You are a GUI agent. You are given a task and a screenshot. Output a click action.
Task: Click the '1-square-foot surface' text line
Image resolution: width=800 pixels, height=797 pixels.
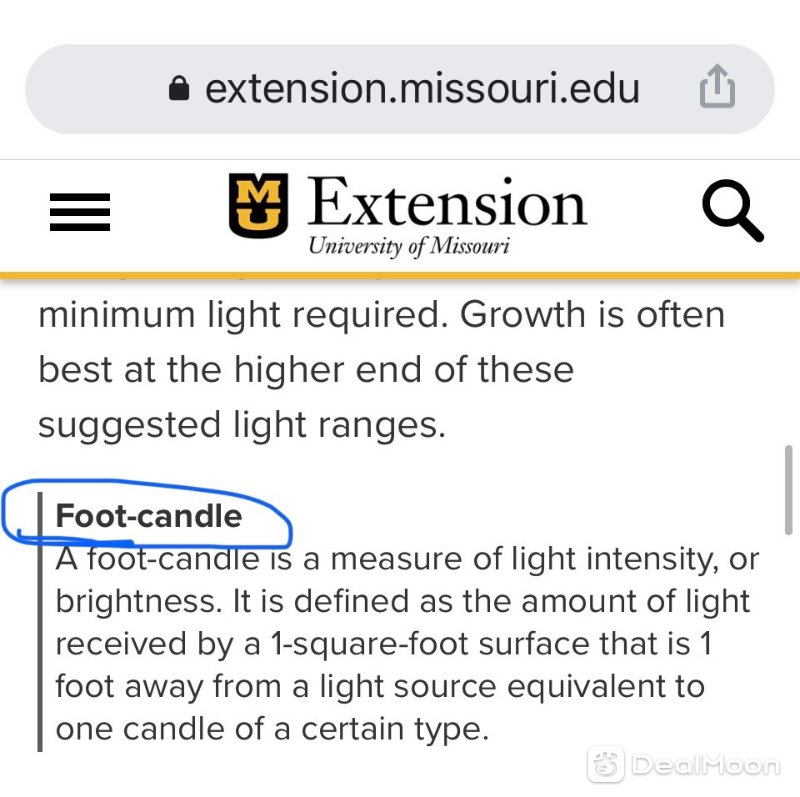[x=383, y=643]
